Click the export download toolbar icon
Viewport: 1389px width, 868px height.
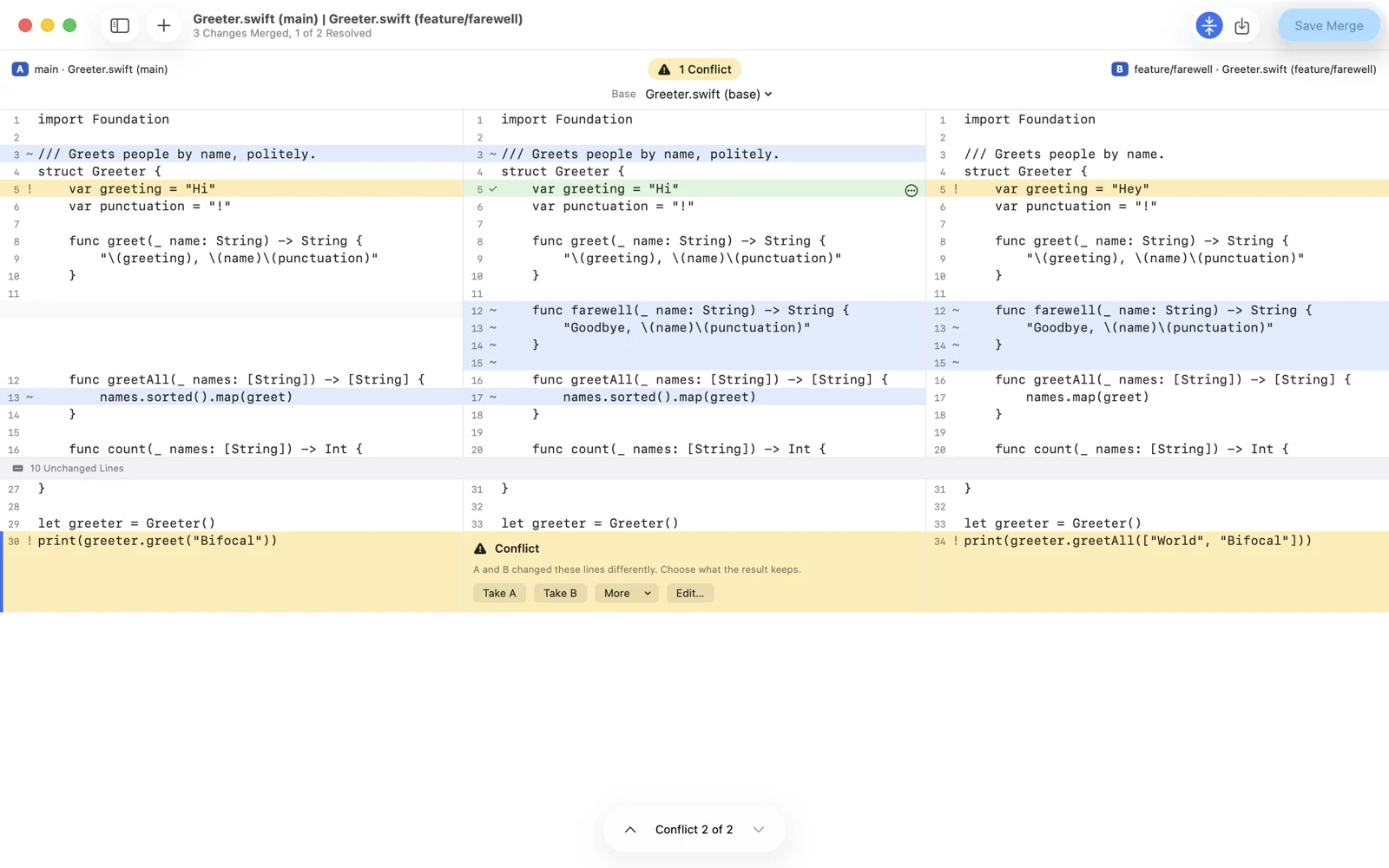click(x=1242, y=26)
